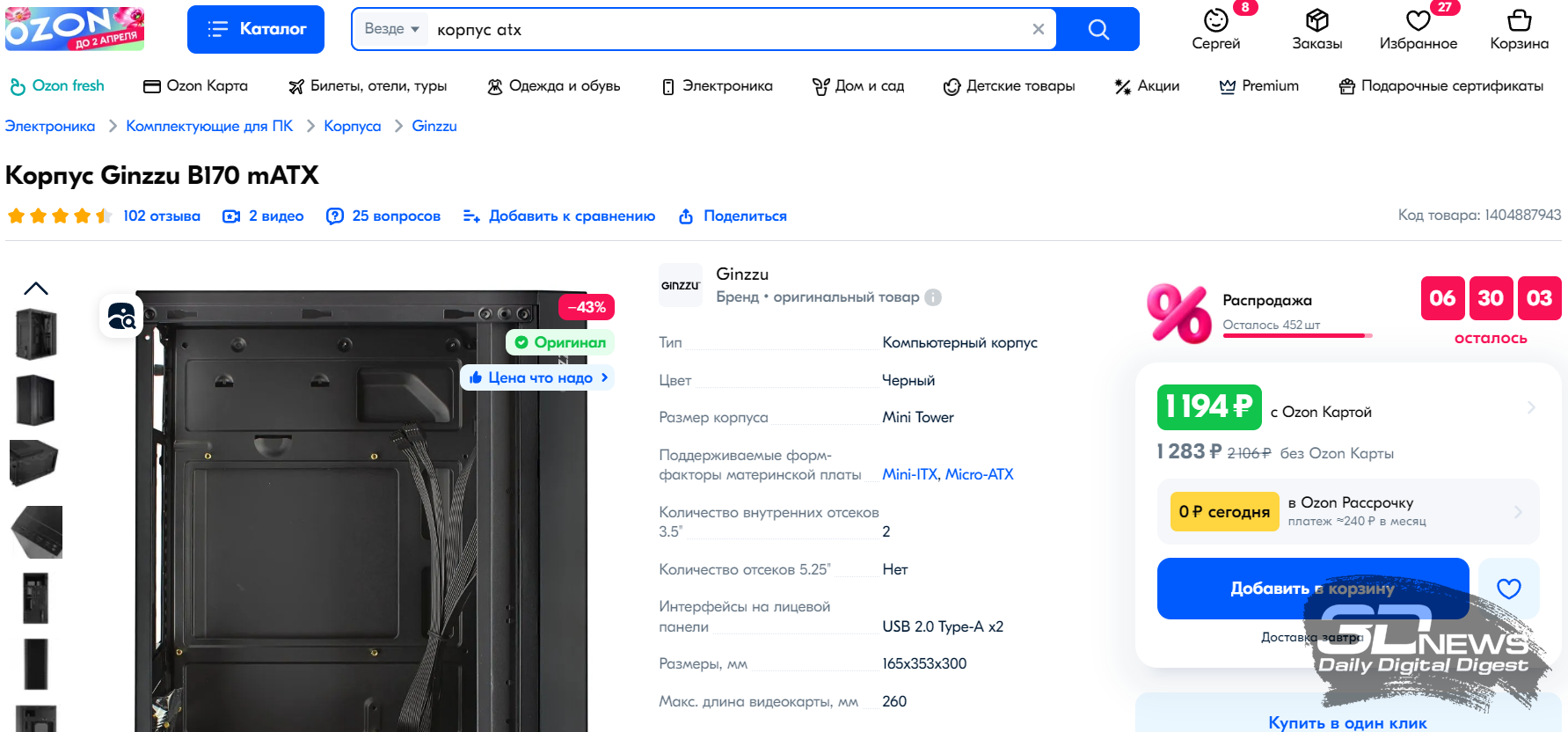Open Подарочные сертификаты menu item

[1441, 86]
